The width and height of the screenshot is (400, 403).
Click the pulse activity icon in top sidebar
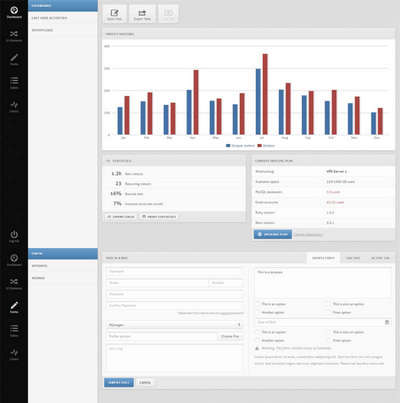tap(14, 107)
